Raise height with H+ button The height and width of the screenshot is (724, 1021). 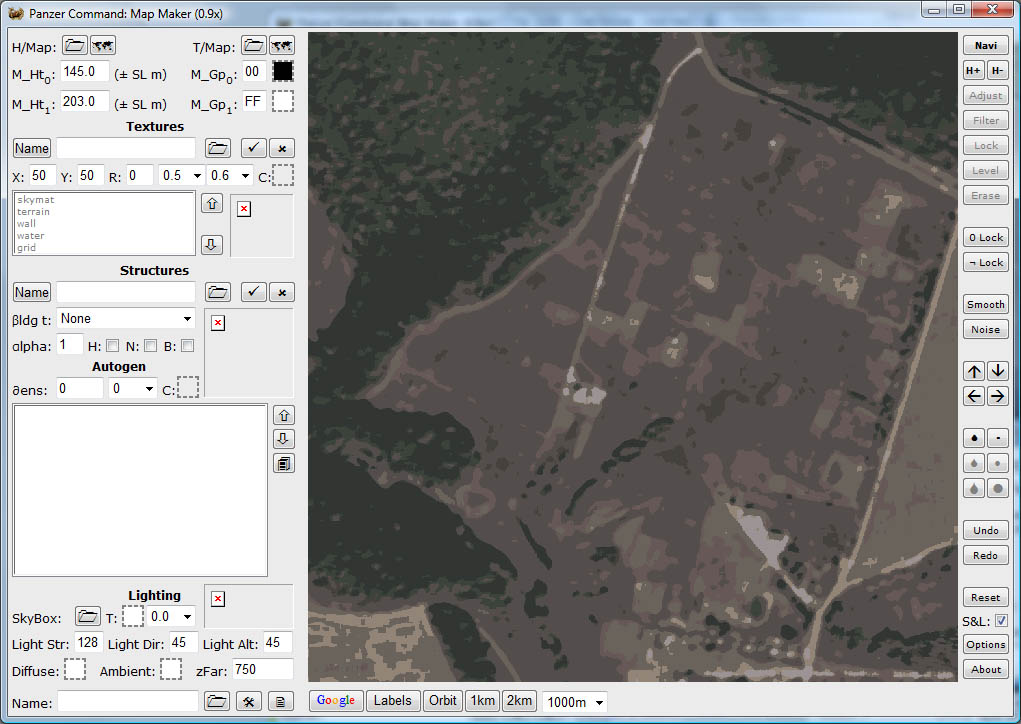coord(973,70)
